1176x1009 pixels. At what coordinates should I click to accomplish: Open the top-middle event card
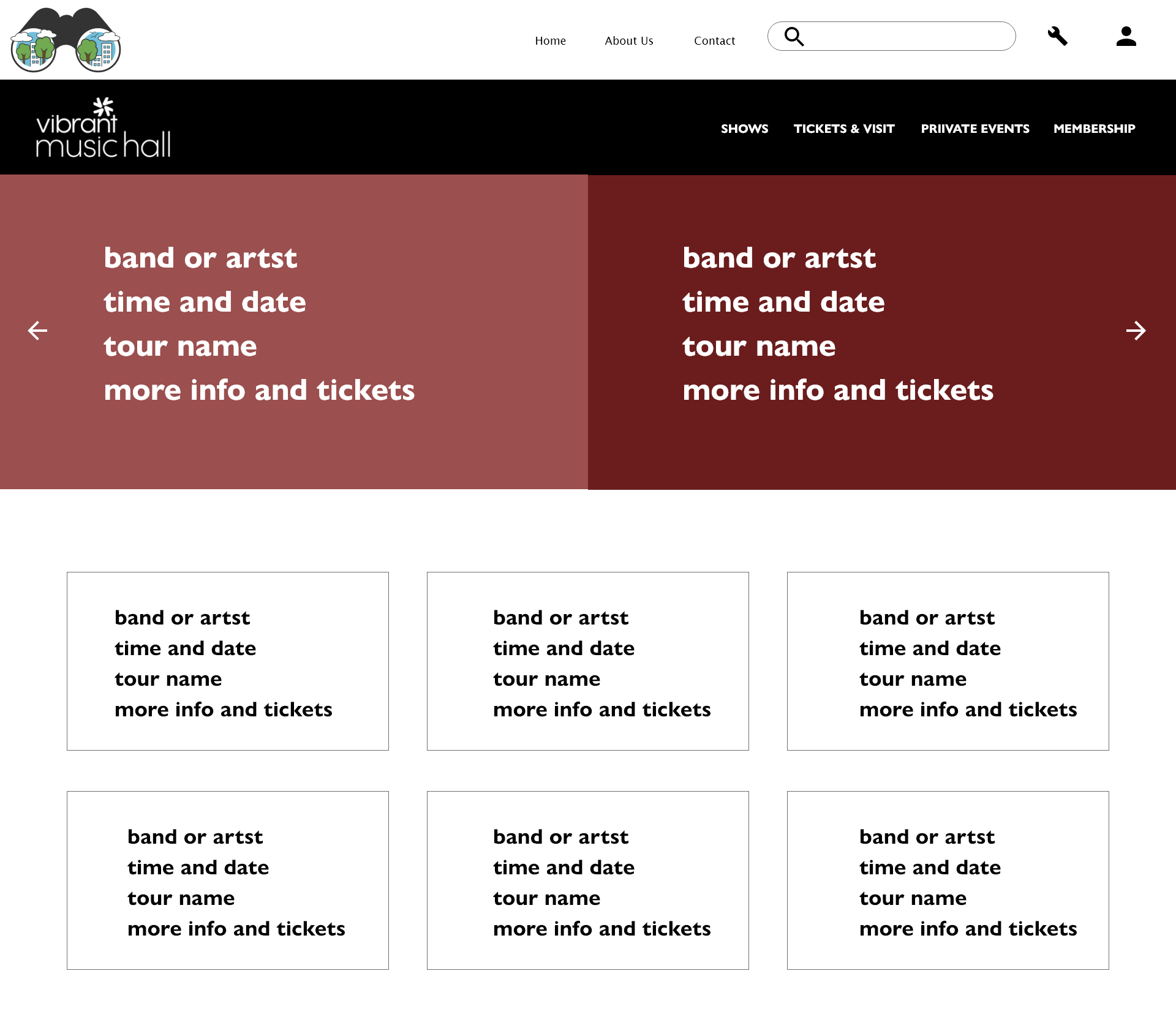click(x=588, y=661)
